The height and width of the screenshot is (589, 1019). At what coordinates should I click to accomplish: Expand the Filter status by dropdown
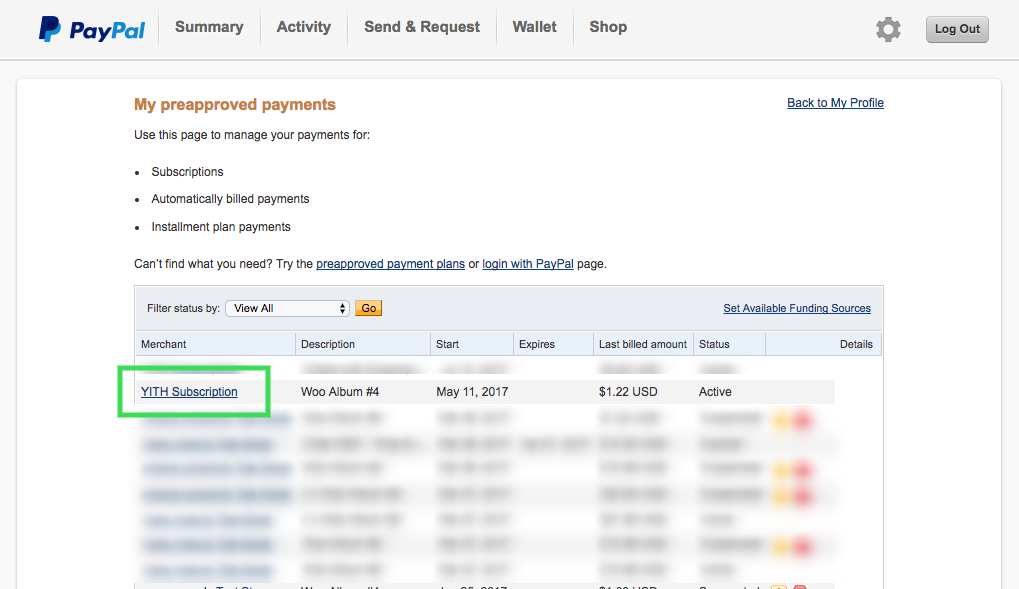287,308
